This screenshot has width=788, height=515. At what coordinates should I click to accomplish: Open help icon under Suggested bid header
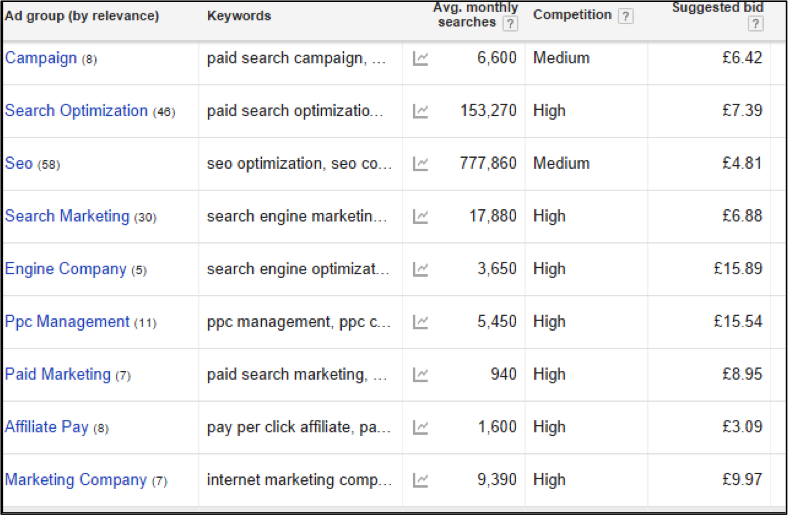pyautogui.click(x=755, y=24)
